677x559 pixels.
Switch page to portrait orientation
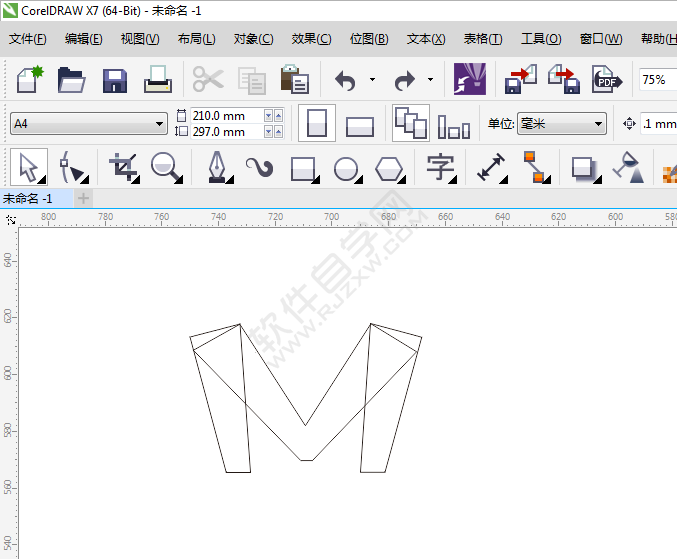[317, 124]
